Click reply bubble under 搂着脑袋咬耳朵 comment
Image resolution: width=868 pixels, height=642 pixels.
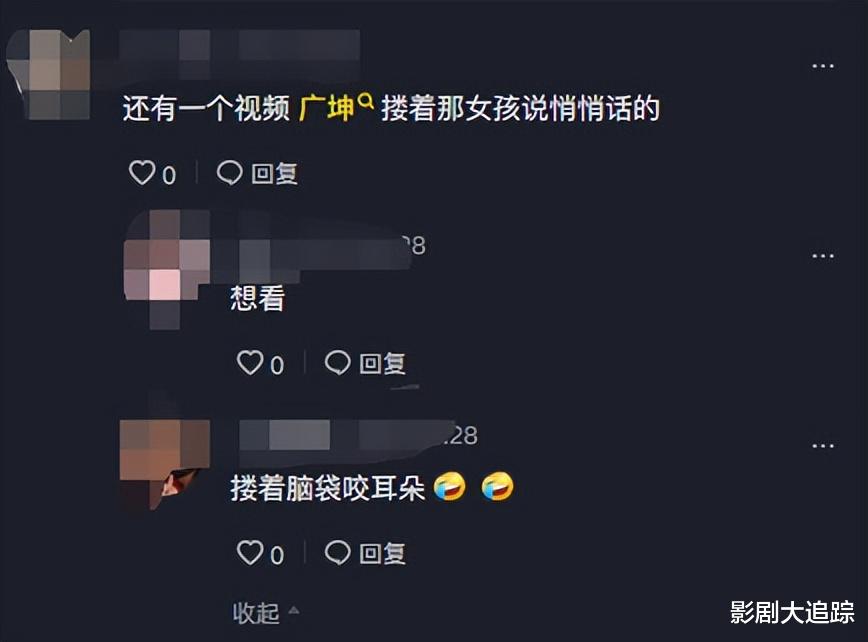(337, 552)
